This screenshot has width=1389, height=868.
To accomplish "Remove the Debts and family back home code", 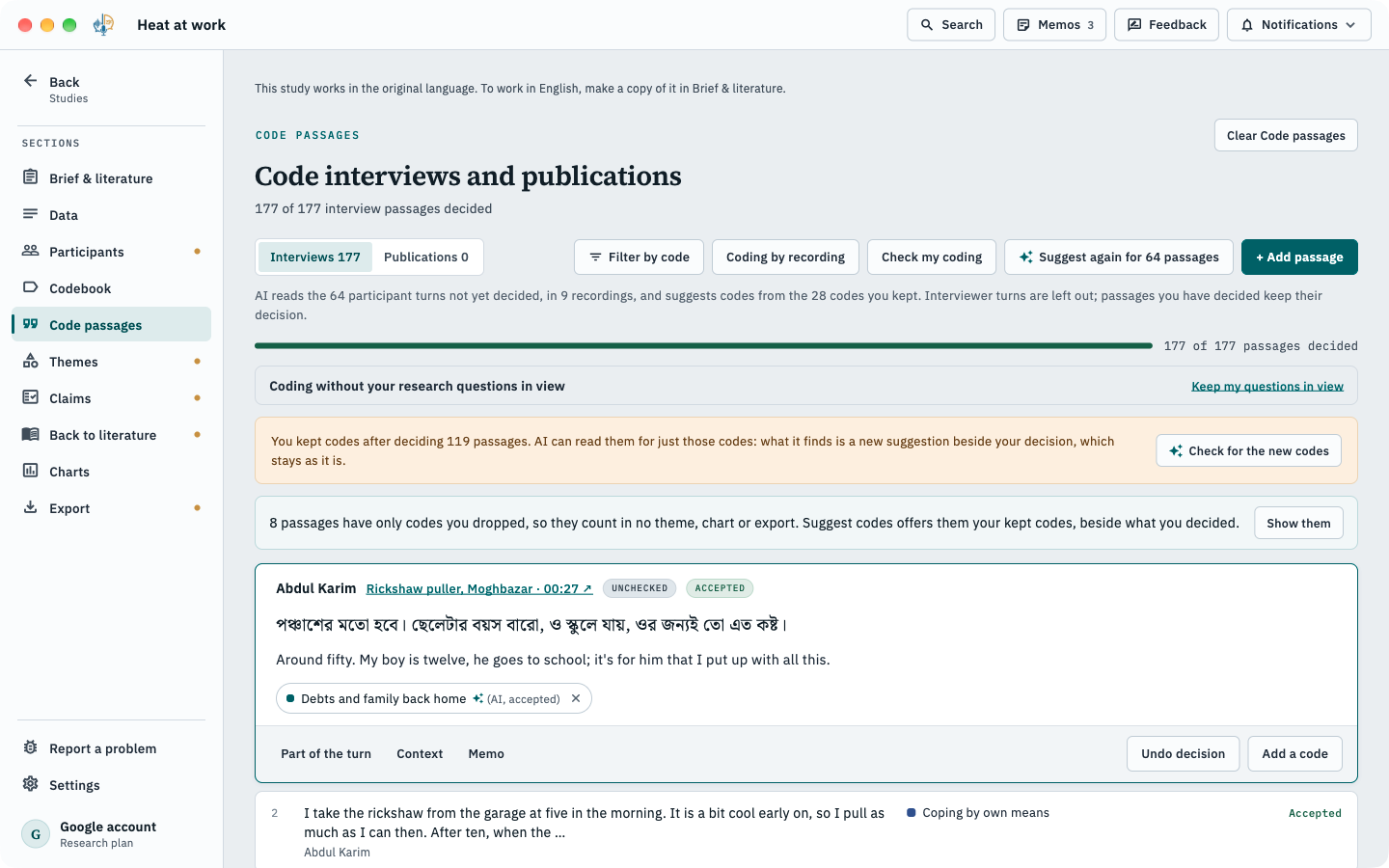I will [x=576, y=698].
